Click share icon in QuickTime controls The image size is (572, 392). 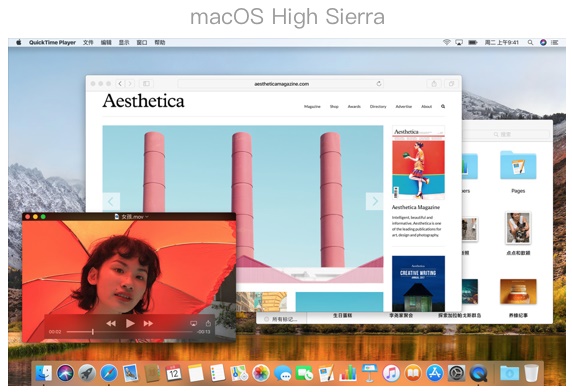click(208, 323)
